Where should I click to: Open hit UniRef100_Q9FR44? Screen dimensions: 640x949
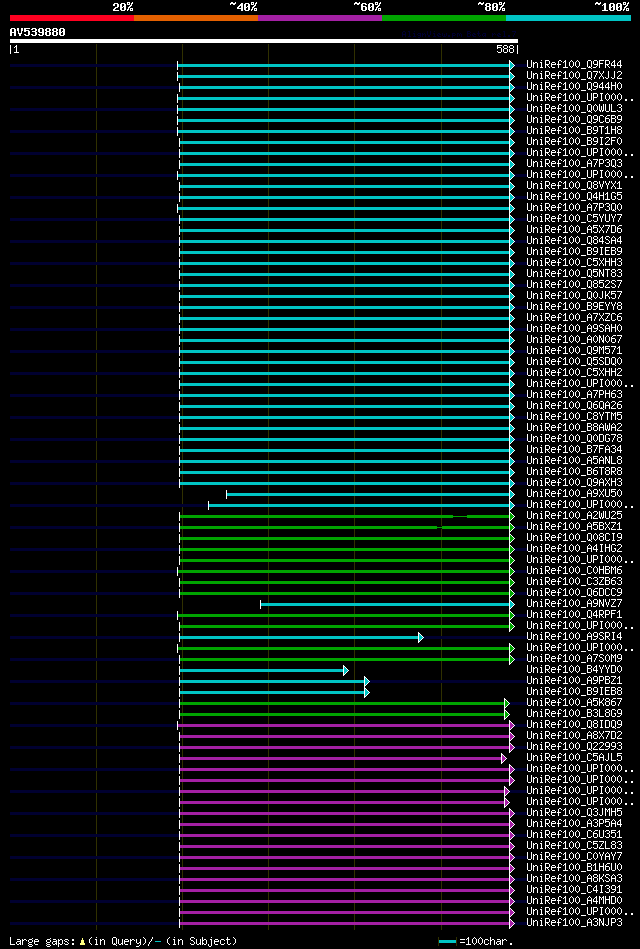tap(574, 64)
